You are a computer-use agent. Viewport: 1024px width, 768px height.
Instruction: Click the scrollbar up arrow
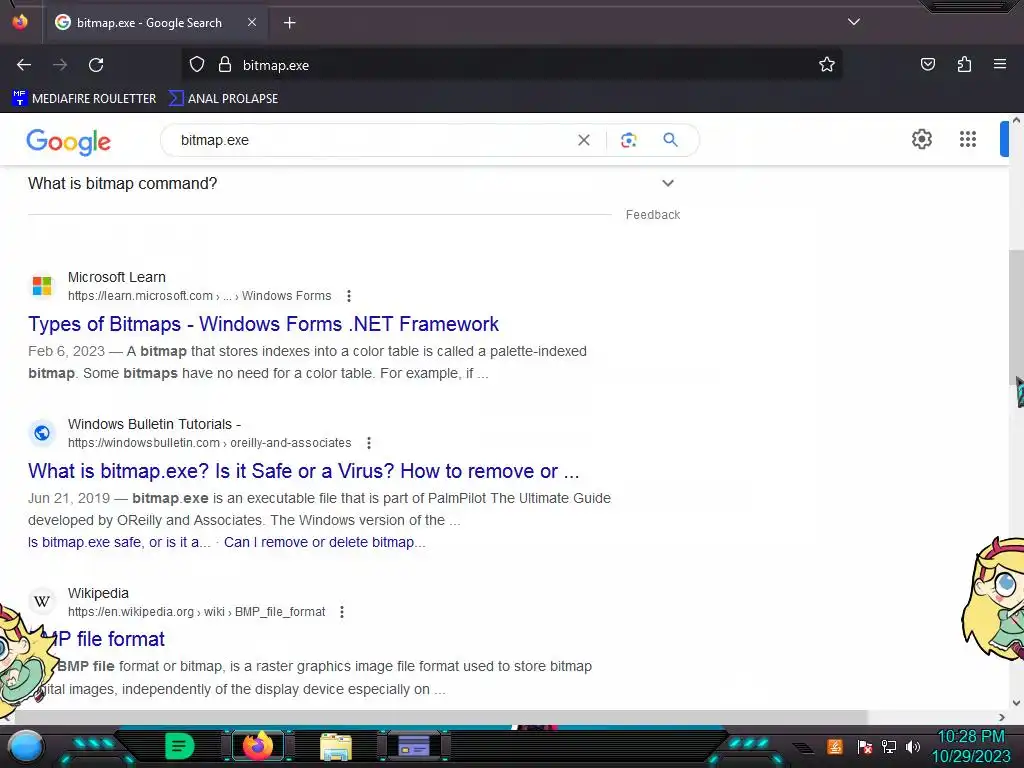click(x=1016, y=120)
